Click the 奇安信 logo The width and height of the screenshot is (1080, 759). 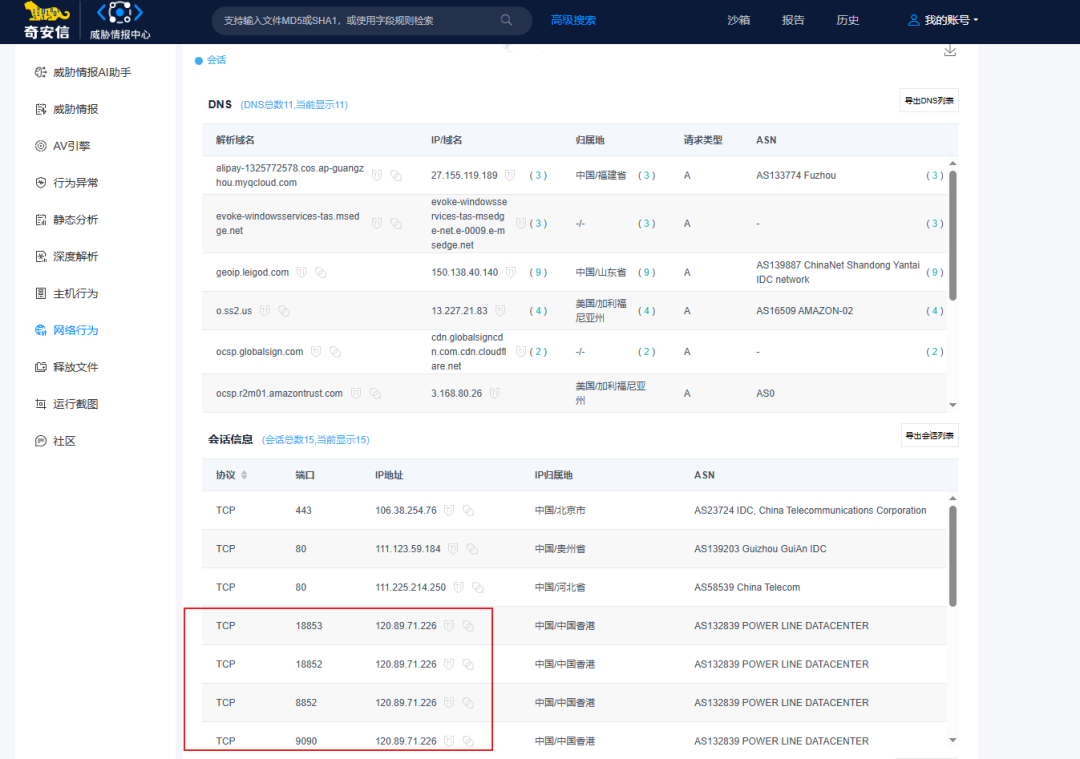(47, 20)
